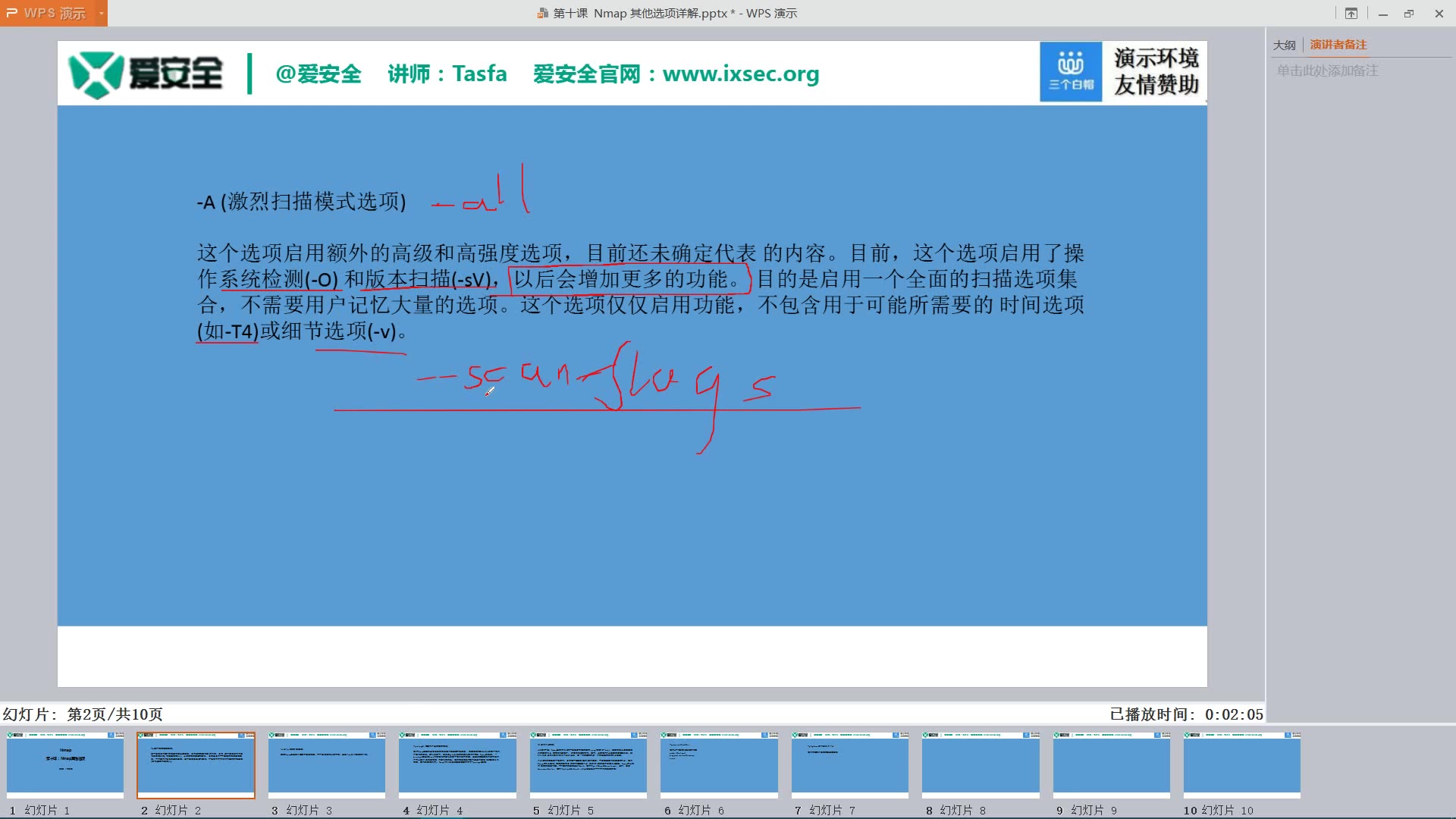Switch to the 大纲 tab
This screenshot has width=1456, height=819.
click(x=1285, y=44)
